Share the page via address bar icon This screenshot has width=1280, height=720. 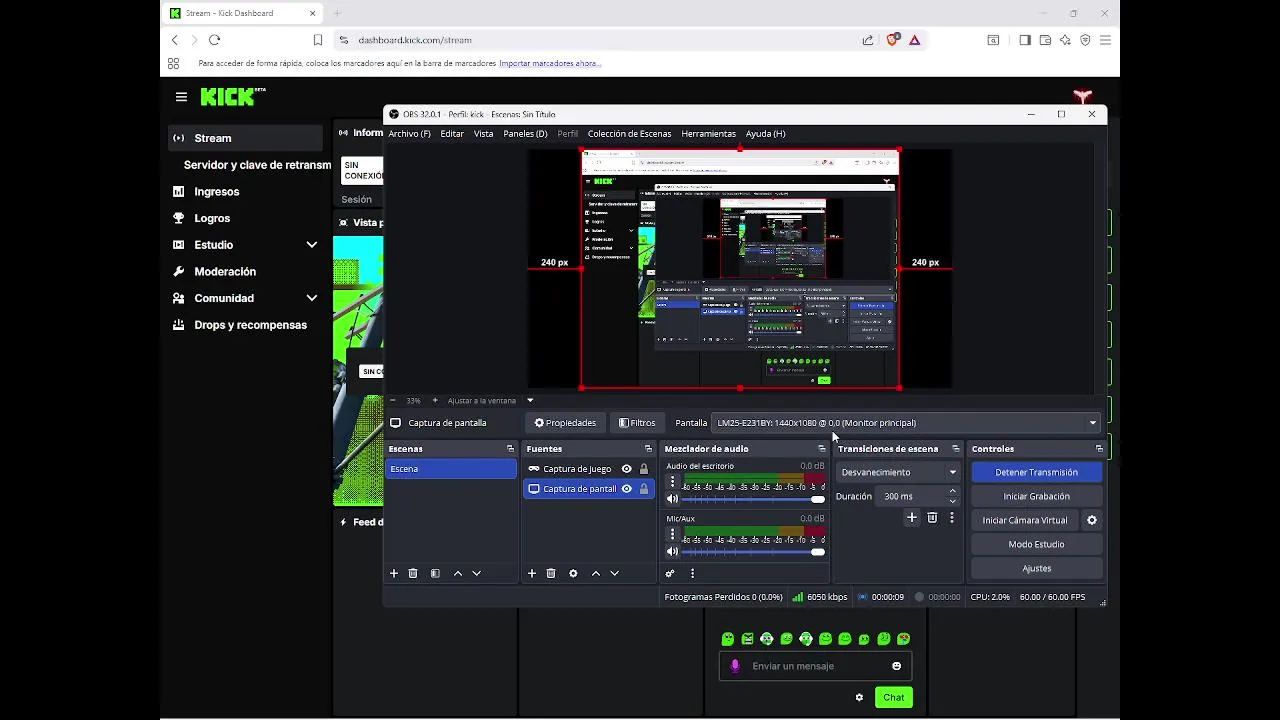(868, 40)
